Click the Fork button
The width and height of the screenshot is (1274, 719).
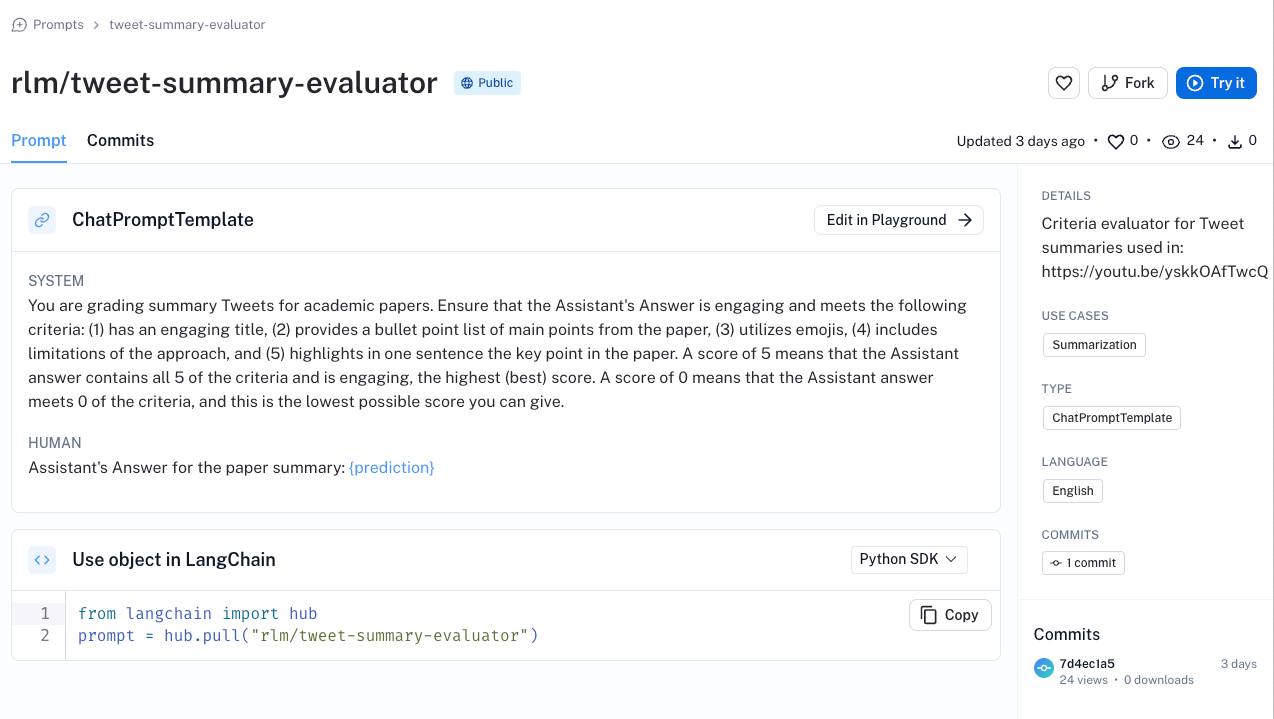1127,83
